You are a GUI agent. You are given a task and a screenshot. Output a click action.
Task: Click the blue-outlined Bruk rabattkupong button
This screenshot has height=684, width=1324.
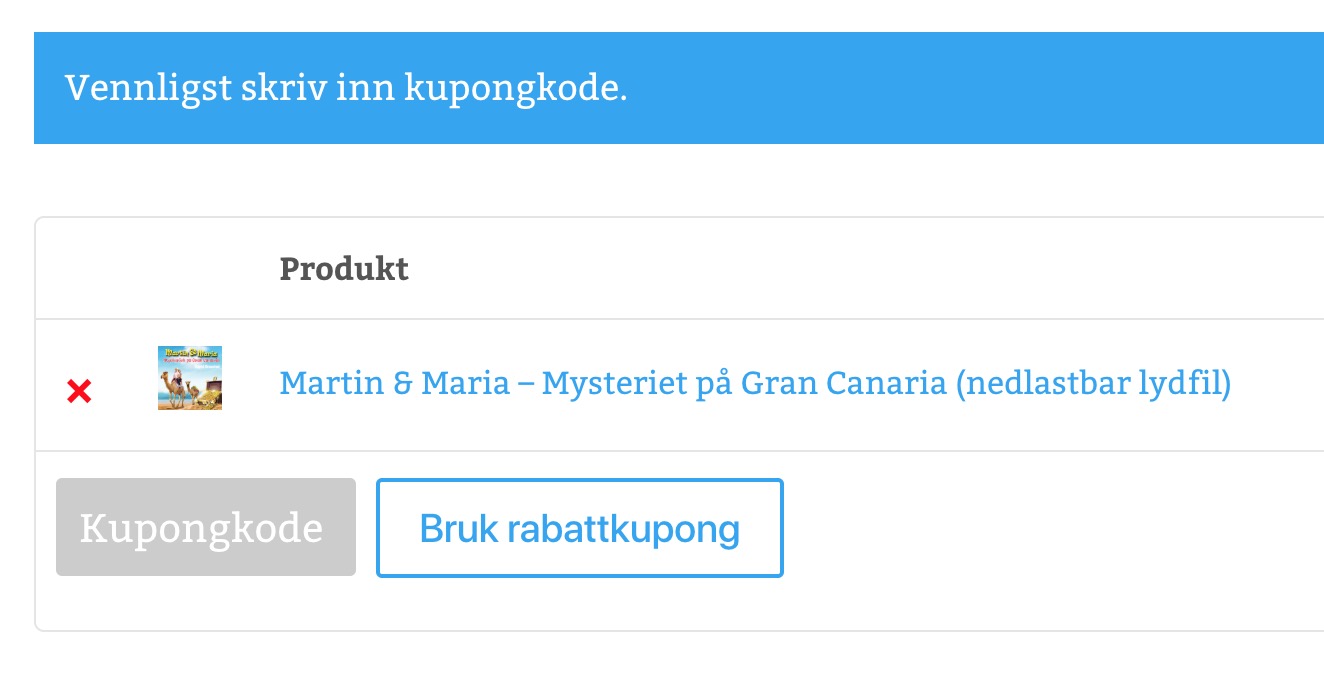pyautogui.click(x=580, y=528)
